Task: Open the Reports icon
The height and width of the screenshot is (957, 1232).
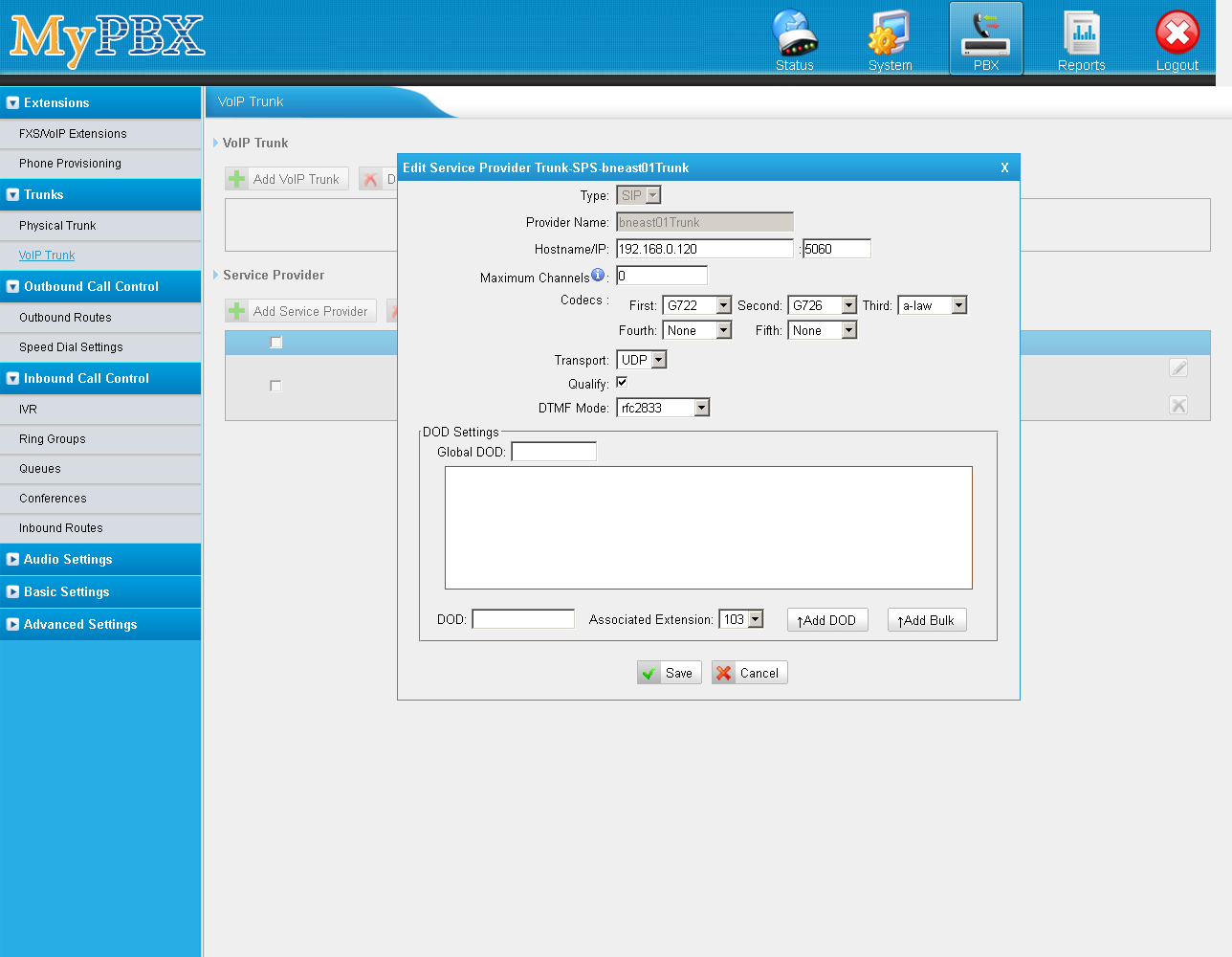Action: (1082, 38)
